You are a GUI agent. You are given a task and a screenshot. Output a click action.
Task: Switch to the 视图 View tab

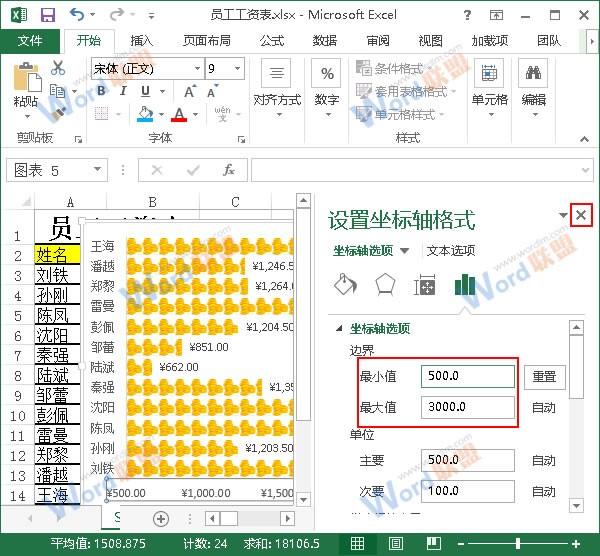click(430, 41)
